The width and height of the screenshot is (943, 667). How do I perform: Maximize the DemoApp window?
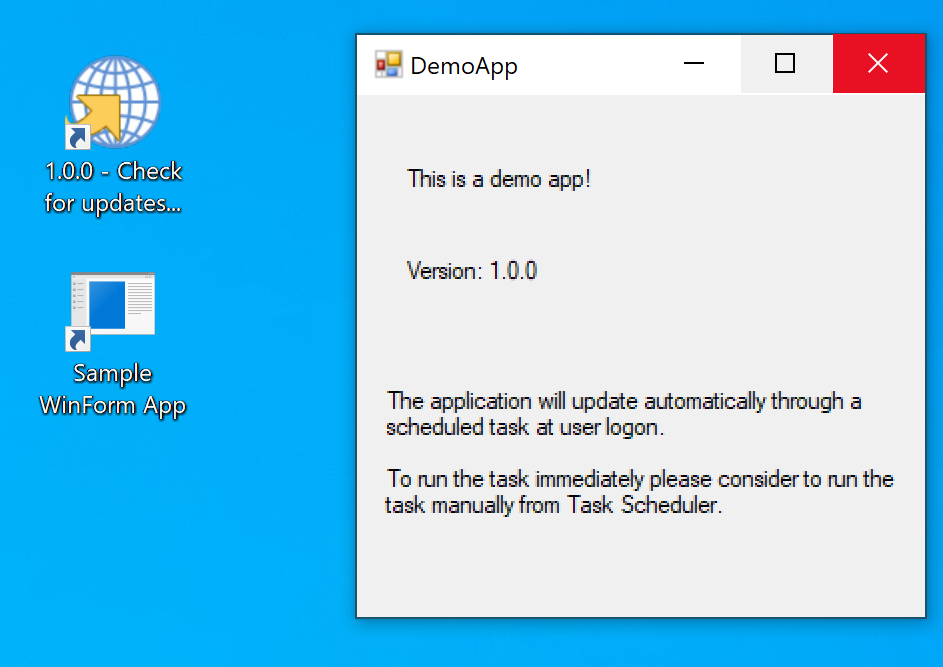[786, 63]
